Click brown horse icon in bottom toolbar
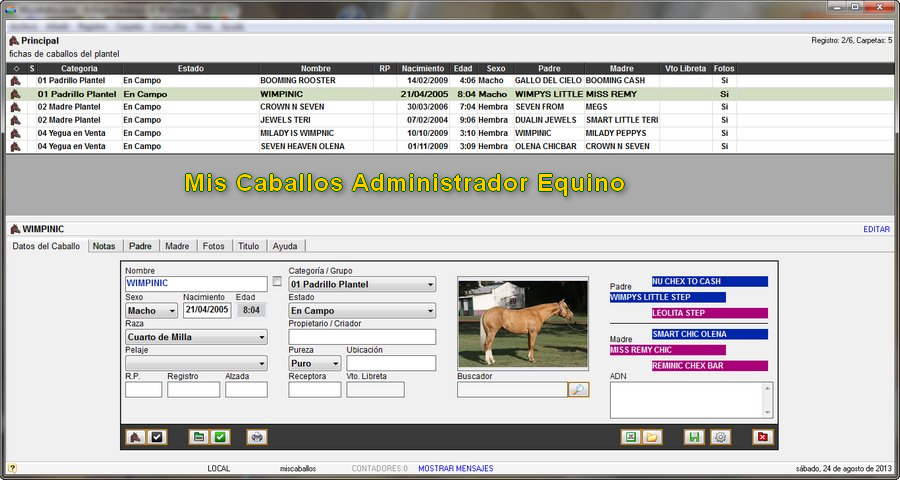Viewport: 900px width, 480px height. 135,438
